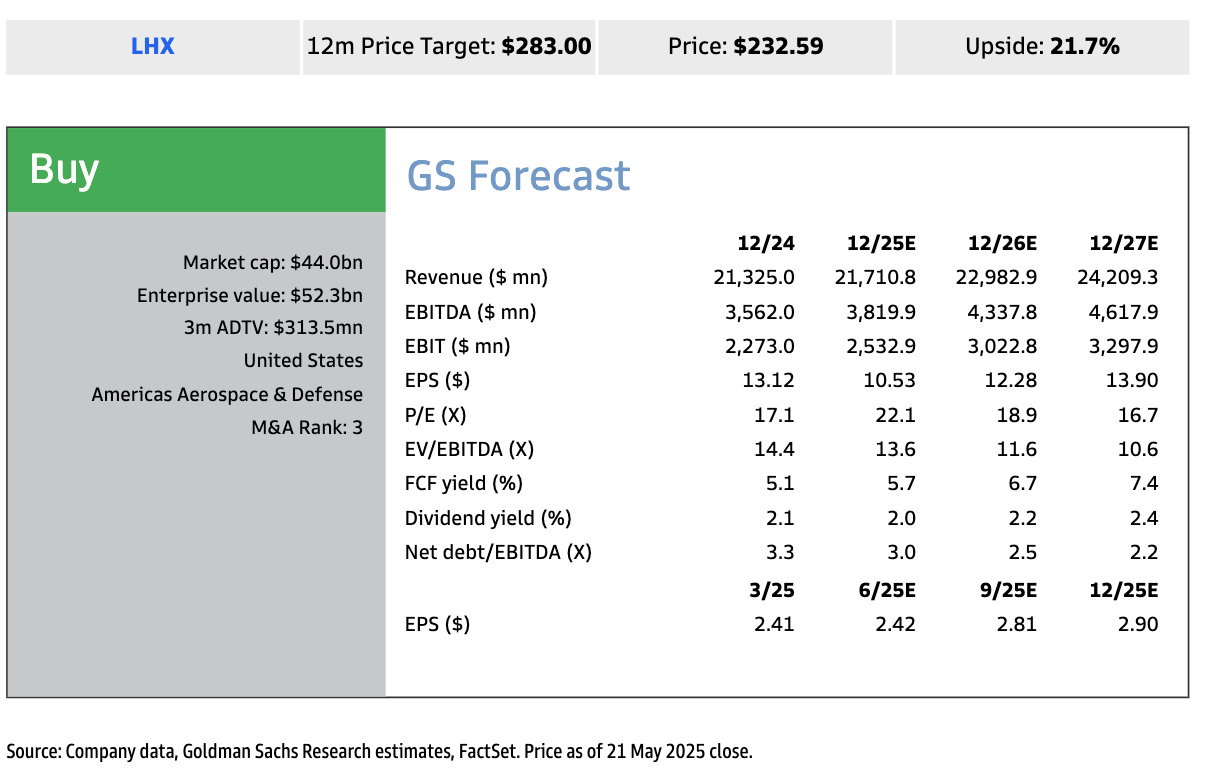1212x782 pixels.
Task: Select the 3/25 quarterly EPS value 2.41
Action: [x=776, y=625]
